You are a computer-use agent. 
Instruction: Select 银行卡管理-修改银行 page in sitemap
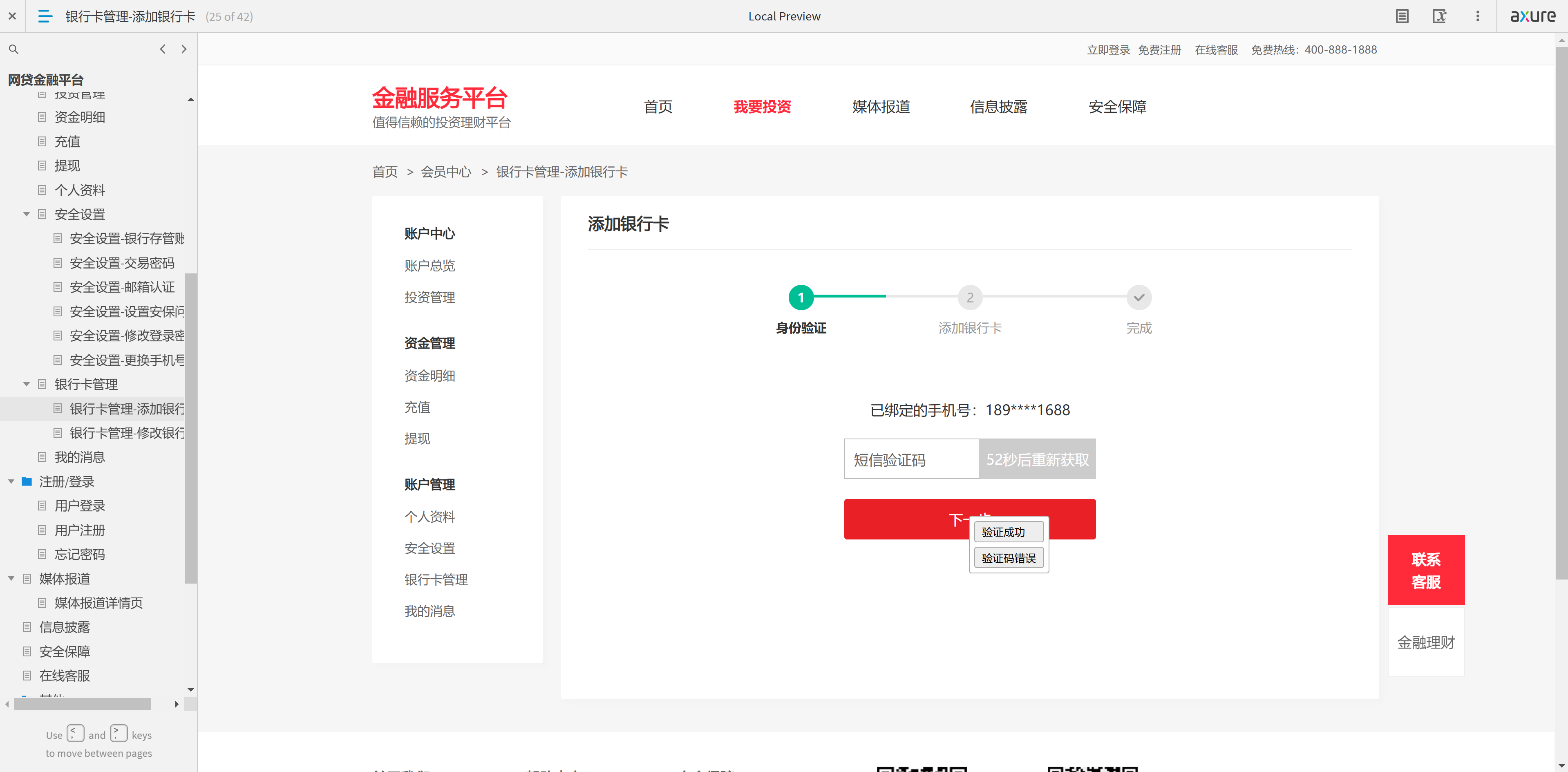click(127, 433)
